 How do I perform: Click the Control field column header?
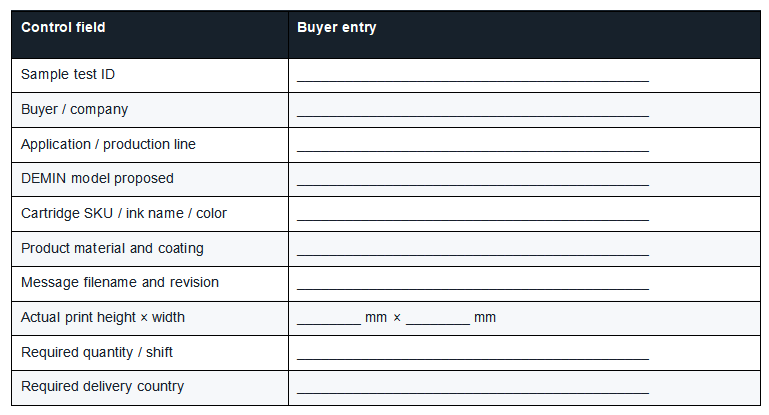63,27
